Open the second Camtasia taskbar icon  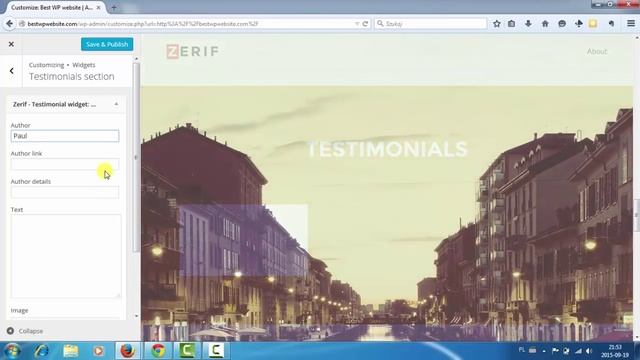(216, 351)
